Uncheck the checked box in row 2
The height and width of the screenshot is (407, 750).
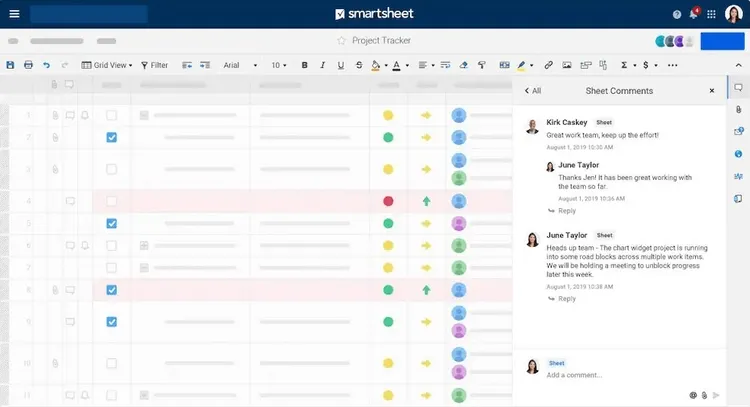coord(111,137)
